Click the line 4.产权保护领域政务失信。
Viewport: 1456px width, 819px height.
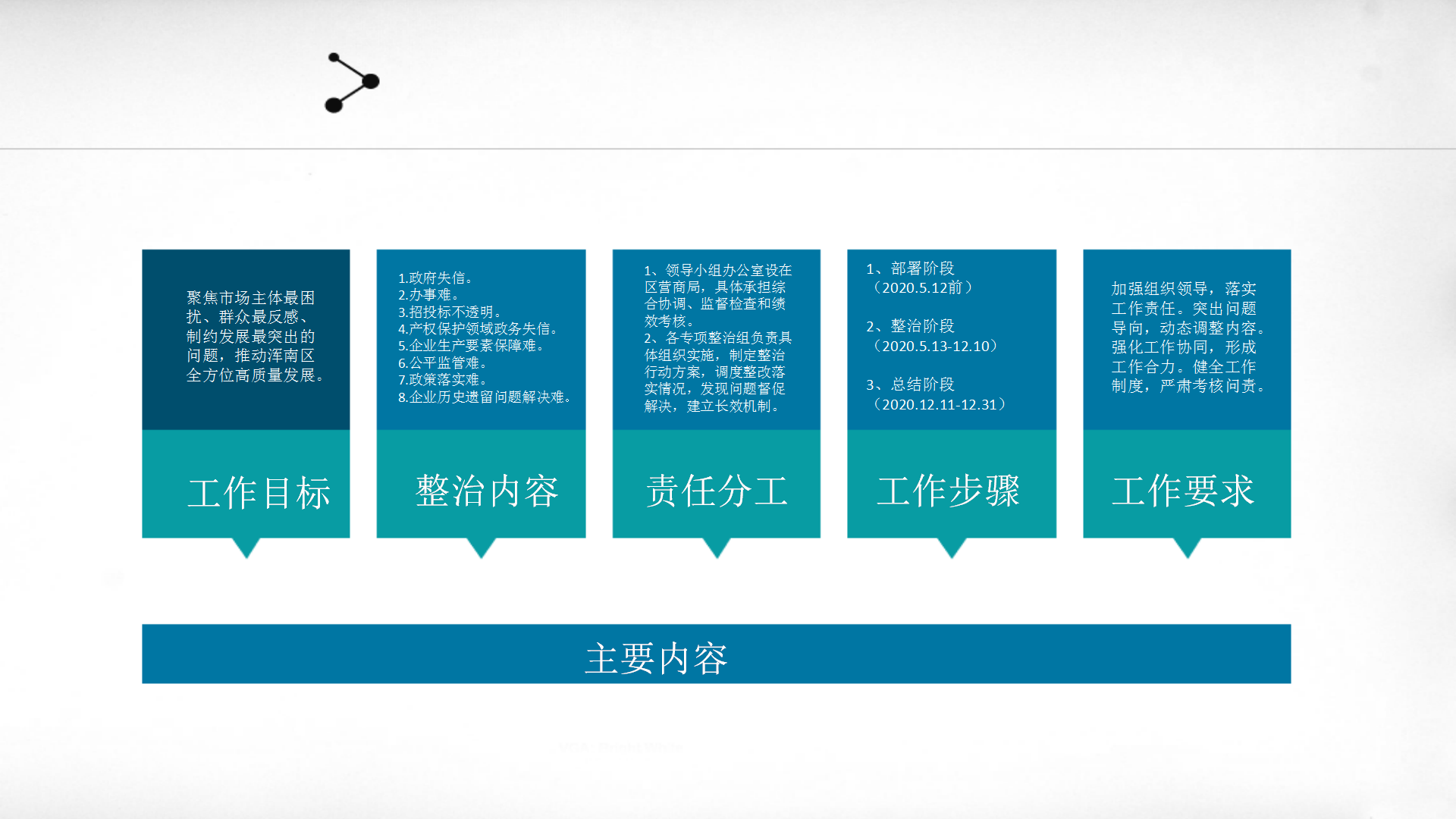[x=479, y=329]
